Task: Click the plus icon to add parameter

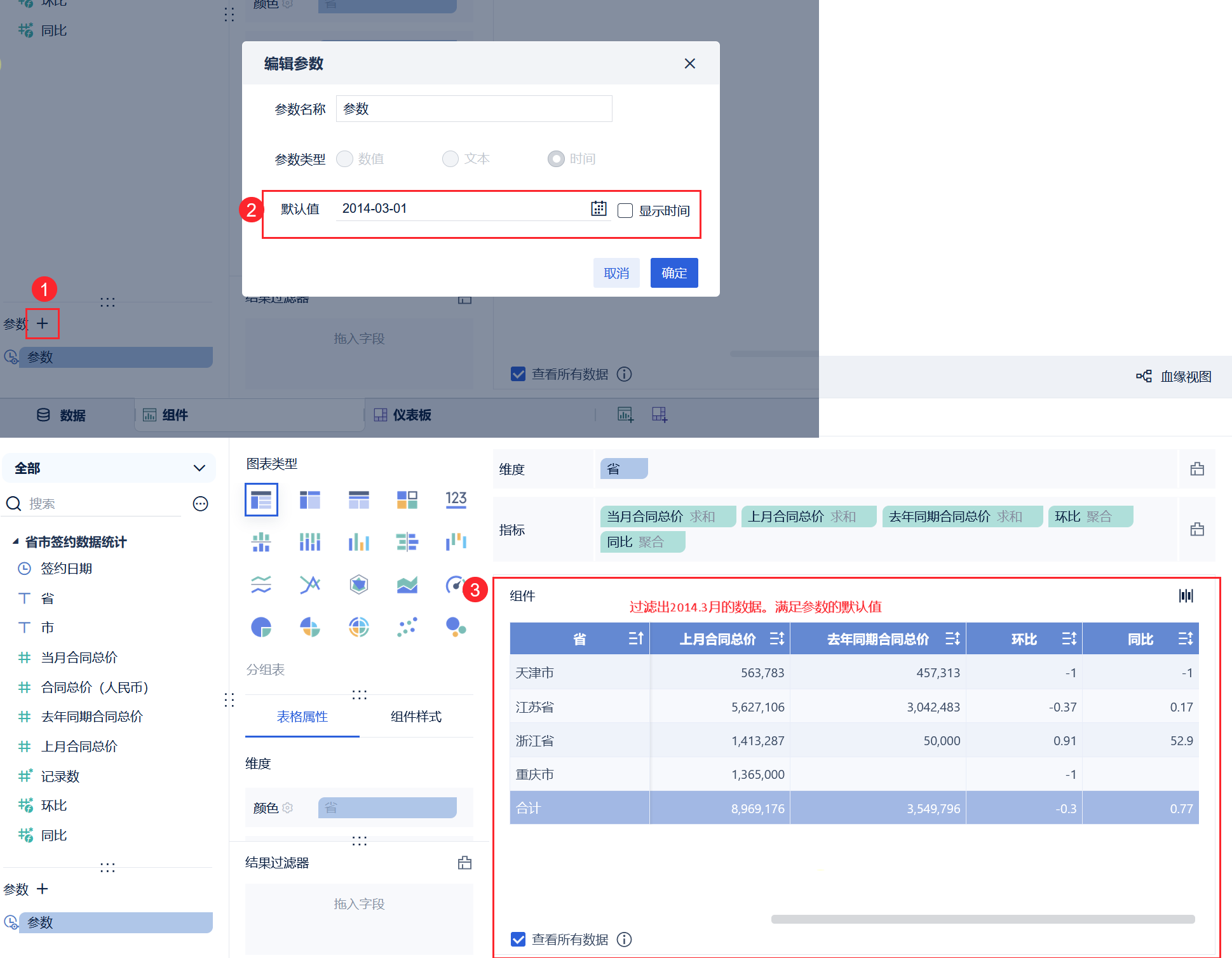Action: (x=43, y=323)
